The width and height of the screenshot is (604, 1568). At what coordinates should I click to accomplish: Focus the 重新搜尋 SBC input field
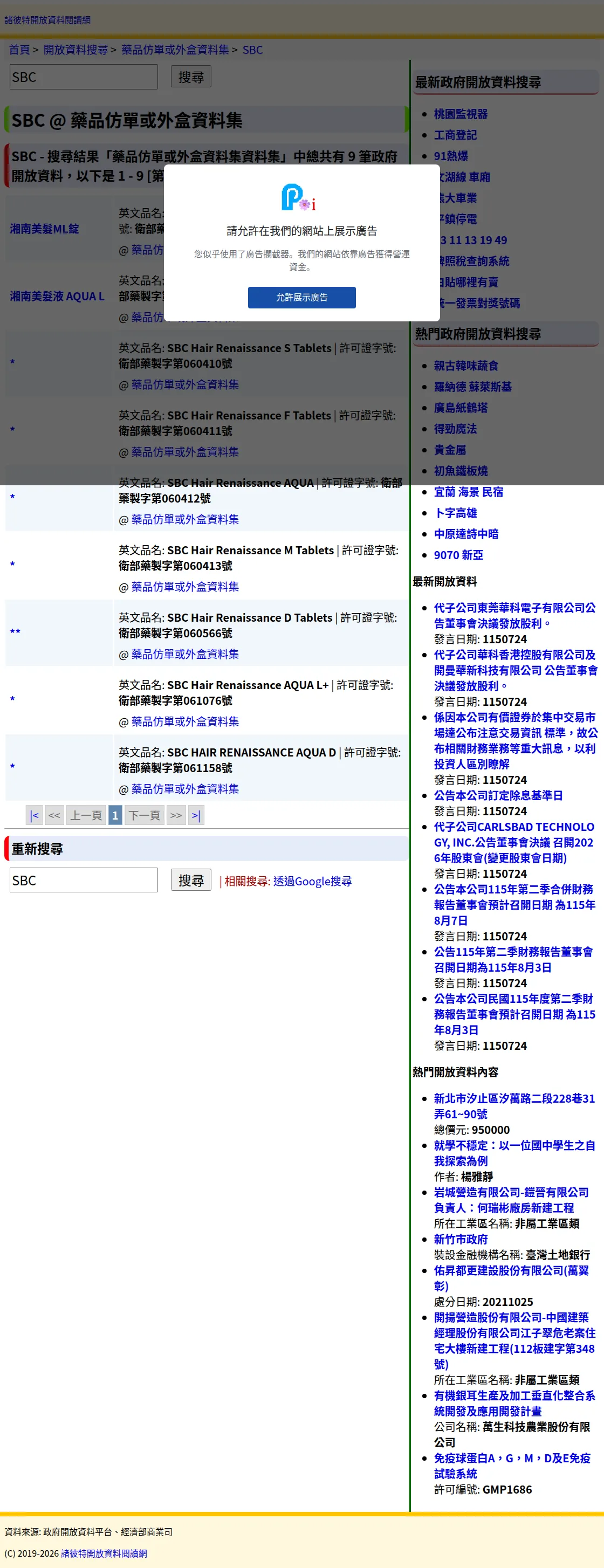click(x=84, y=880)
